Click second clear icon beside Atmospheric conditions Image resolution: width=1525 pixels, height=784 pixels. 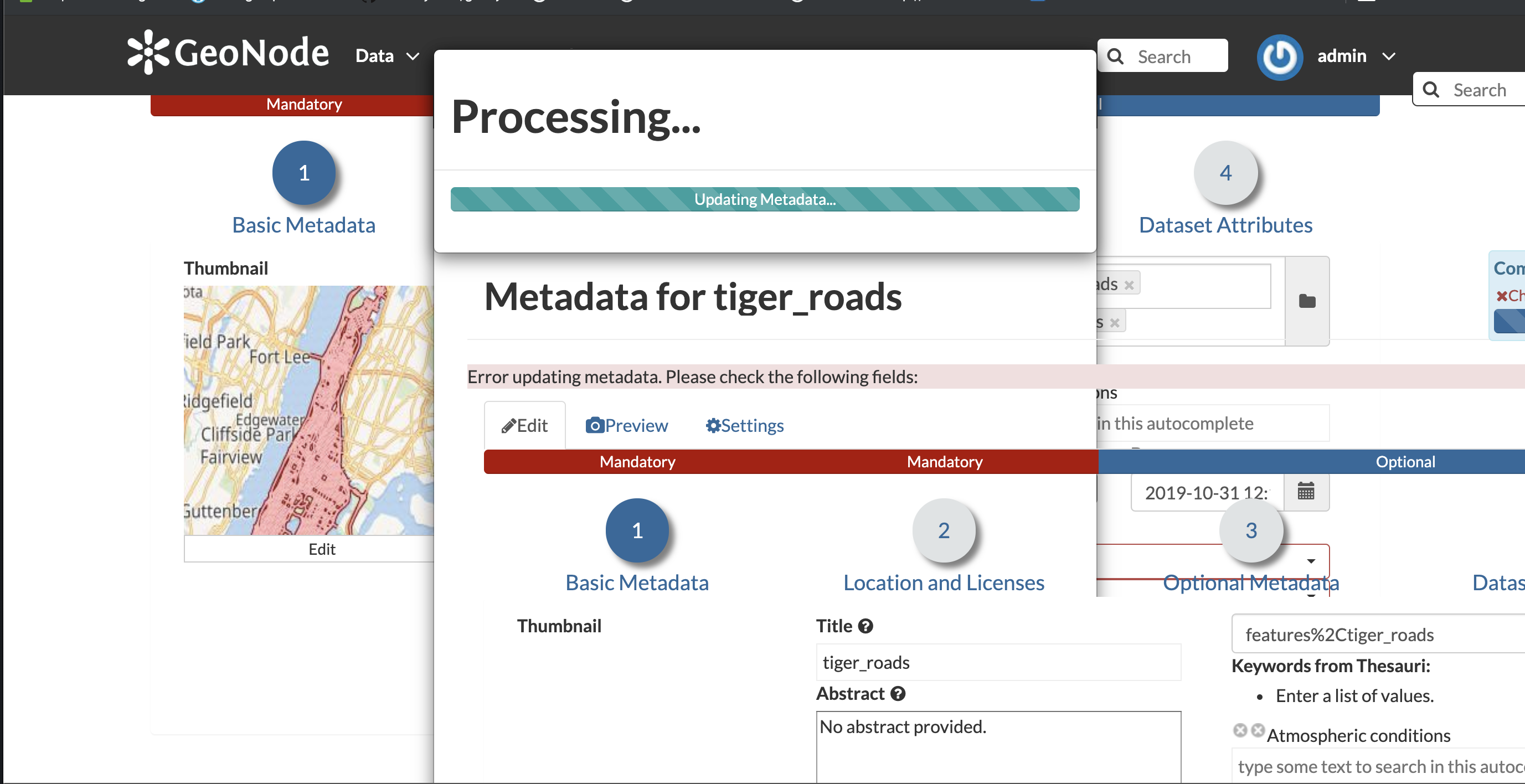[x=1258, y=730]
